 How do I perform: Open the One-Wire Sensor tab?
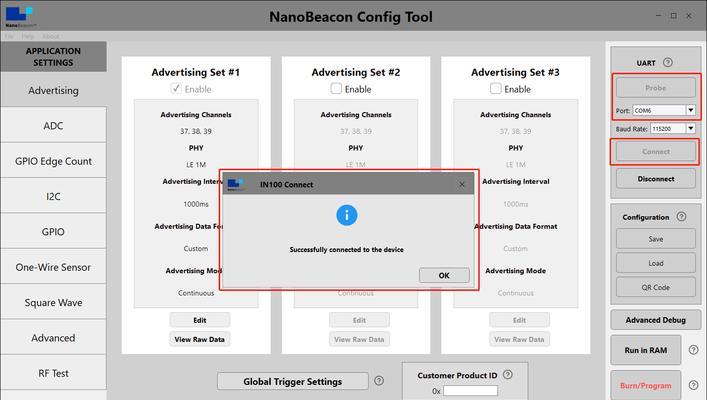[x=53, y=267]
